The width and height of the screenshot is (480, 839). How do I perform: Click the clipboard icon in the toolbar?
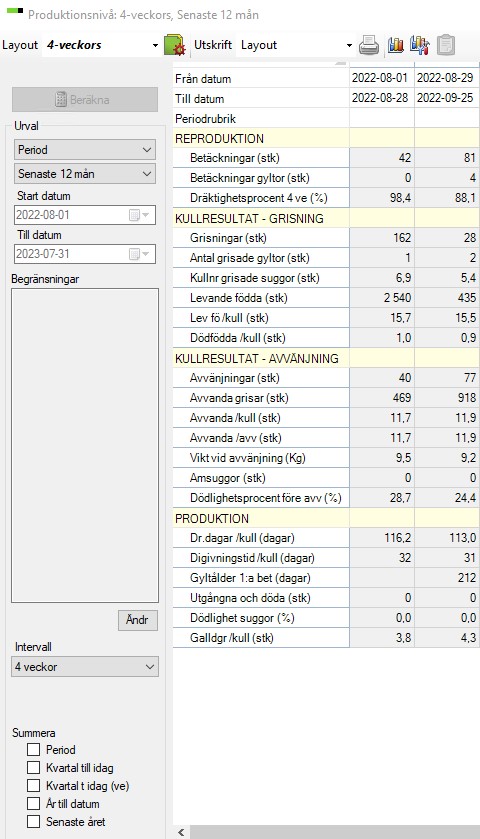tap(445, 45)
